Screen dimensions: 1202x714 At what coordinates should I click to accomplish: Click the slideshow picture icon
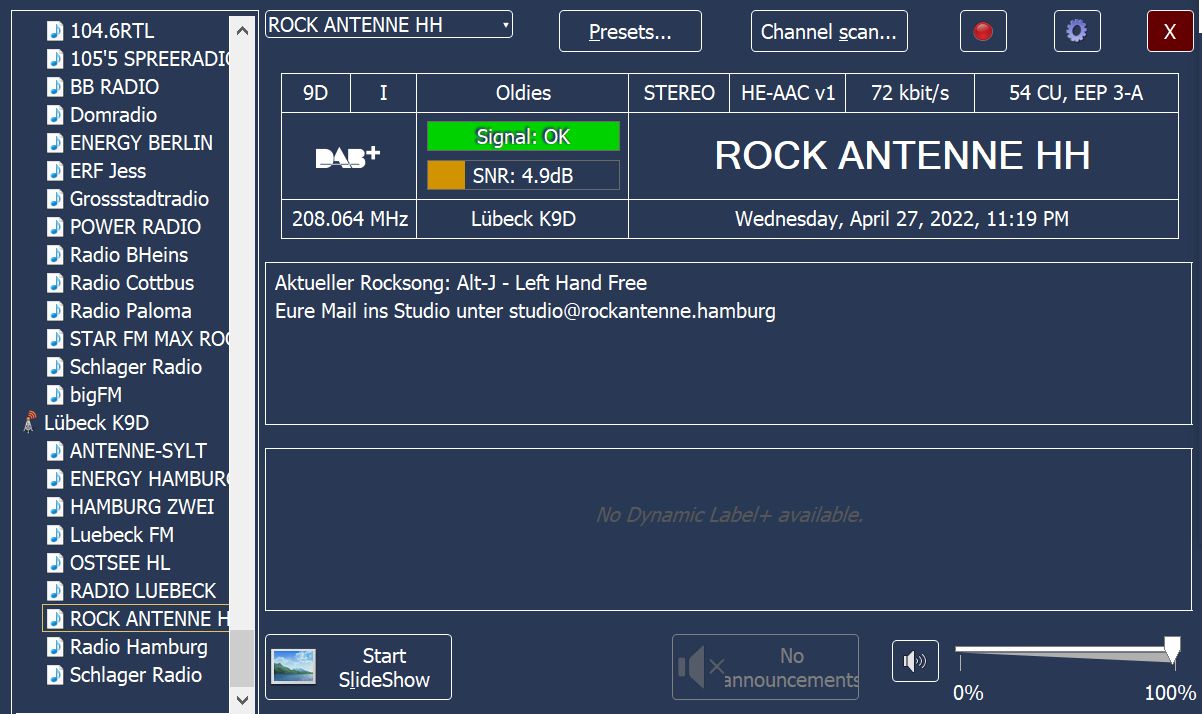(294, 667)
